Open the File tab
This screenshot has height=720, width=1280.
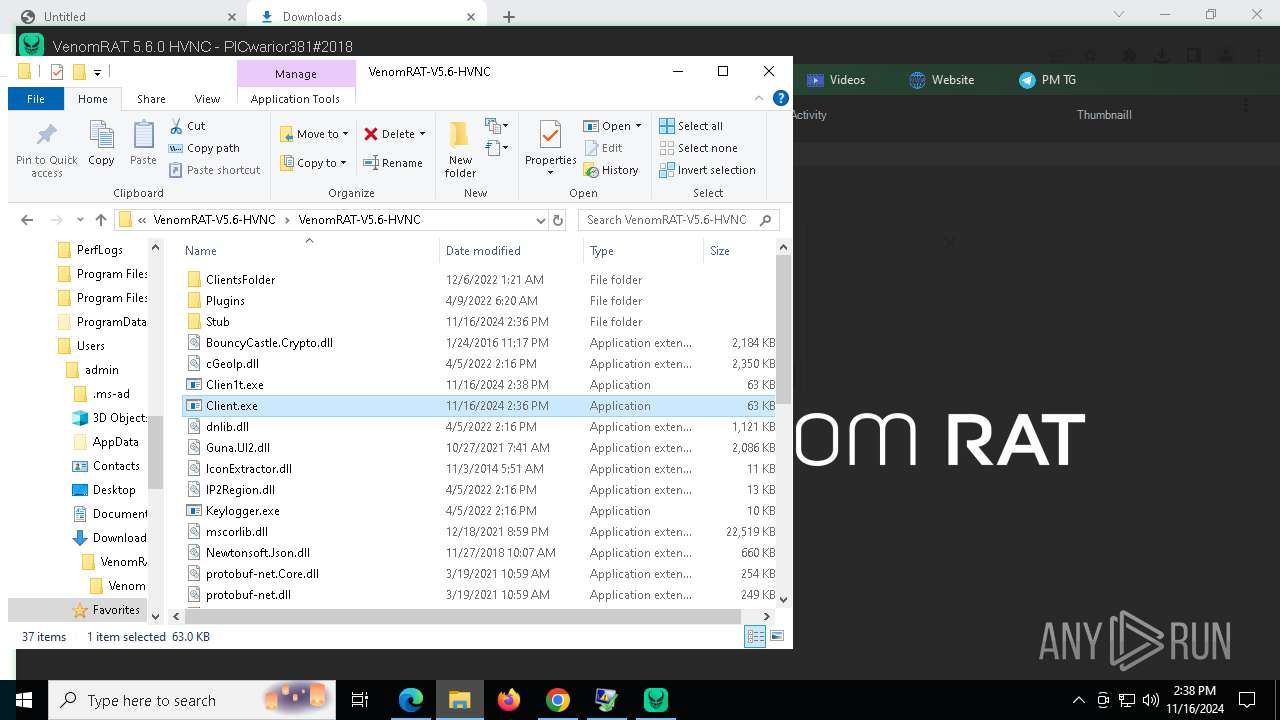tap(36, 99)
